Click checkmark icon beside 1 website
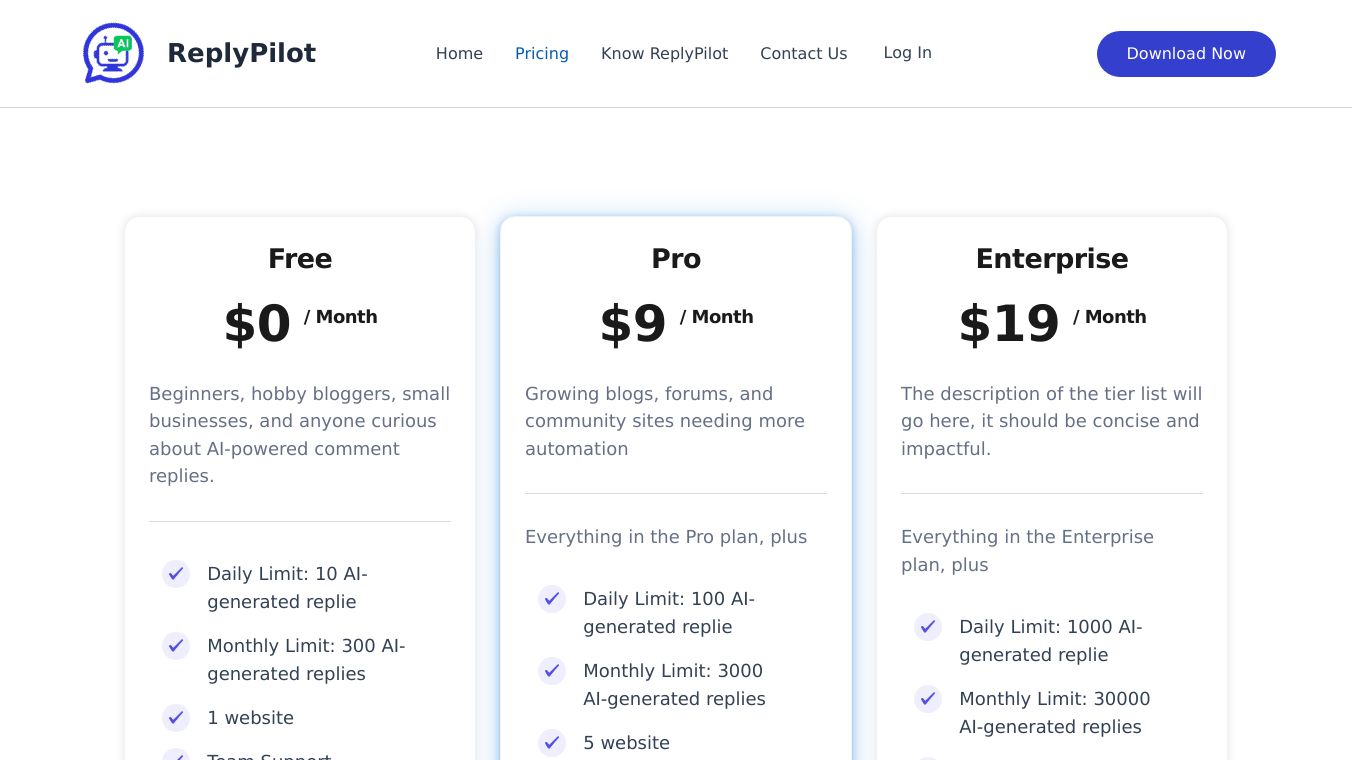 coord(176,718)
